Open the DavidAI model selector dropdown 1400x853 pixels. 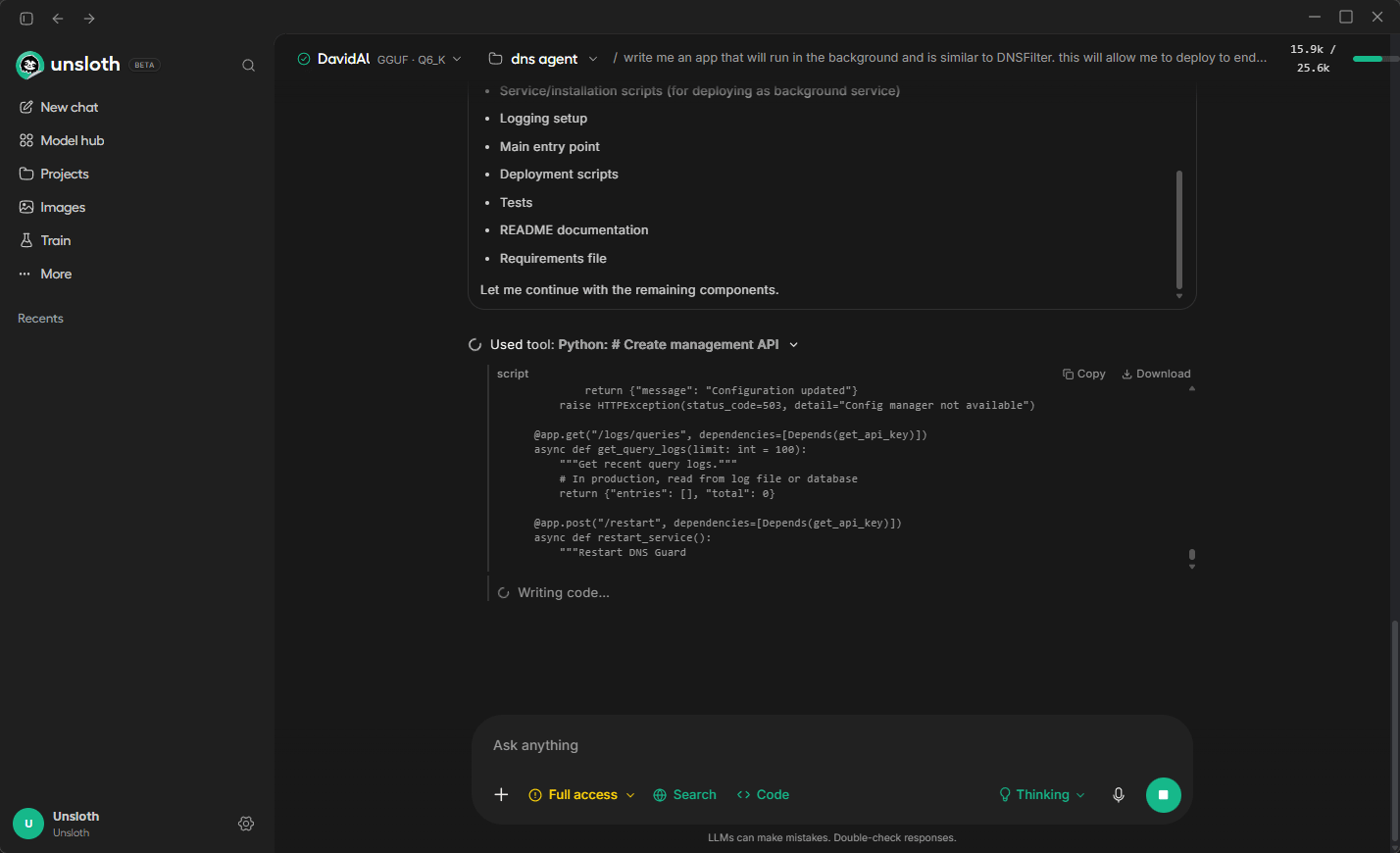point(378,59)
